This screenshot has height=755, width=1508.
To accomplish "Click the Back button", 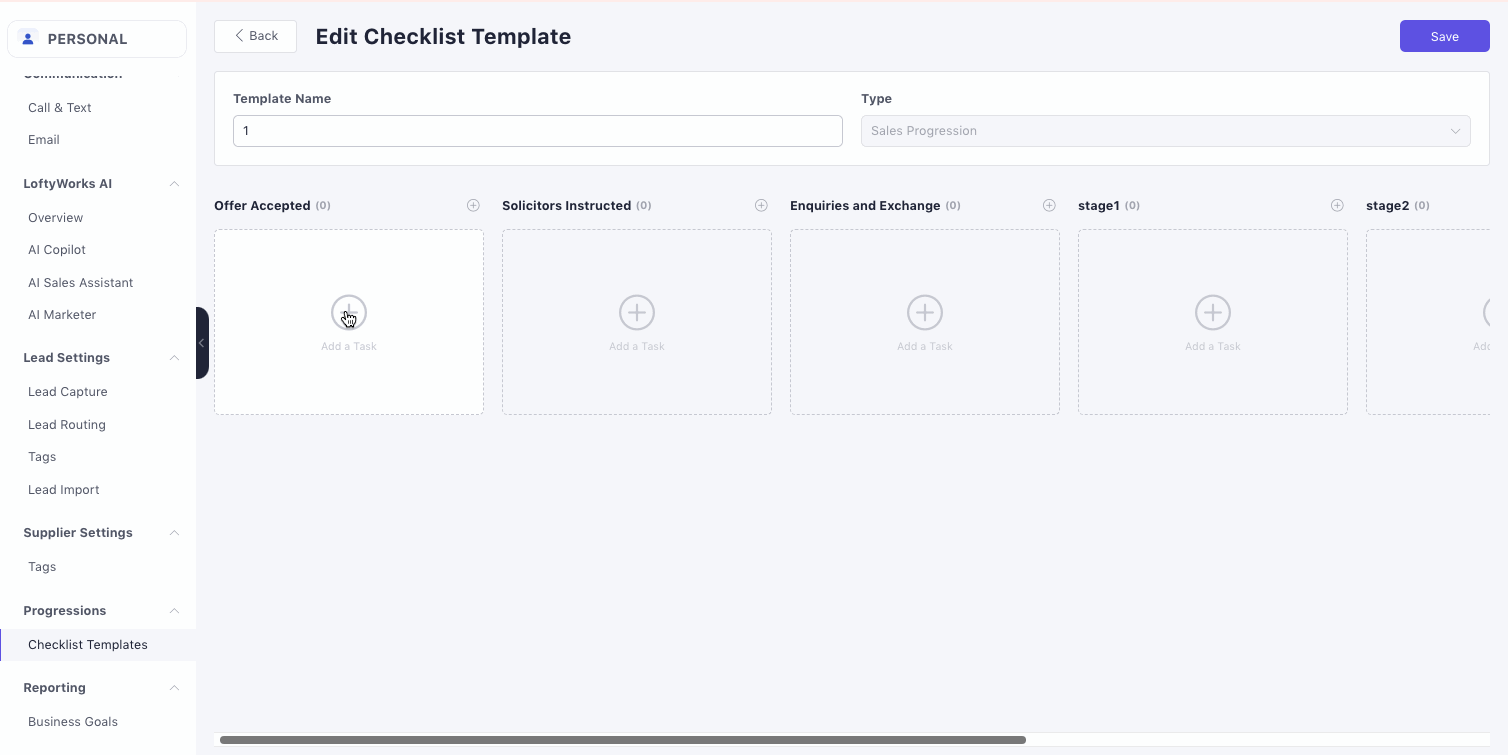I will tap(255, 36).
